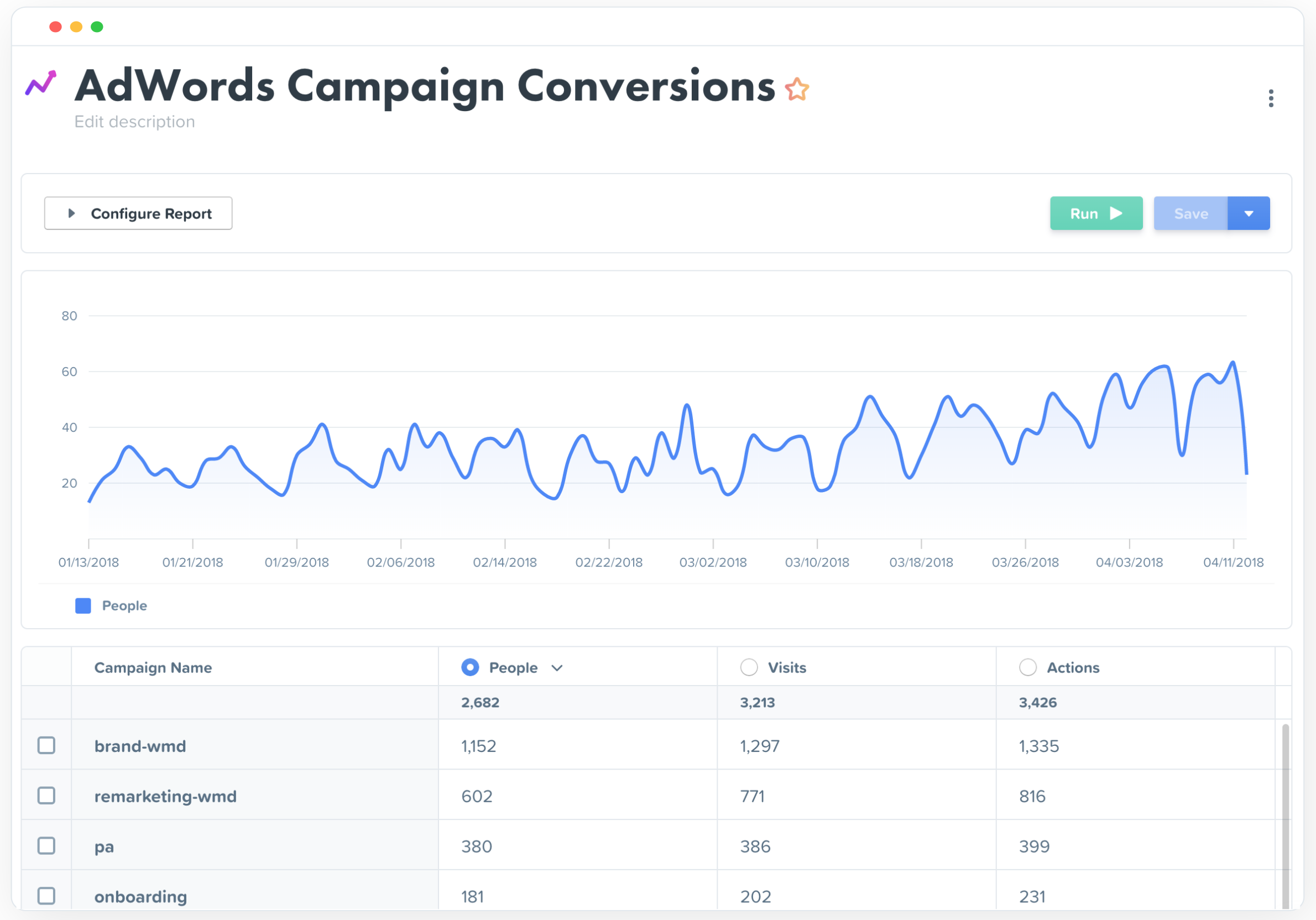Screen dimensions: 1316x920
Task: Select the Visits radio button
Action: 749,667
